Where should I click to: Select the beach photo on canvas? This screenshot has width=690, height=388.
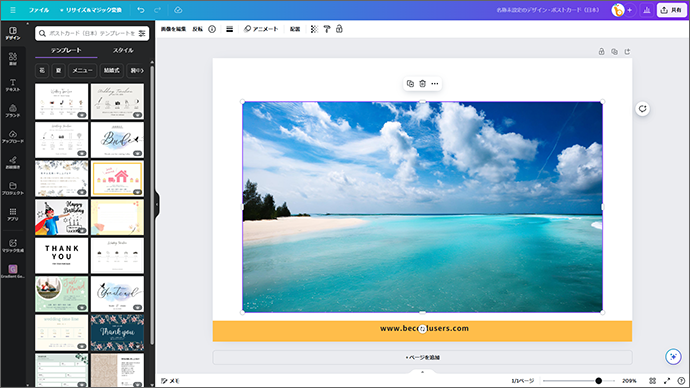pos(422,207)
